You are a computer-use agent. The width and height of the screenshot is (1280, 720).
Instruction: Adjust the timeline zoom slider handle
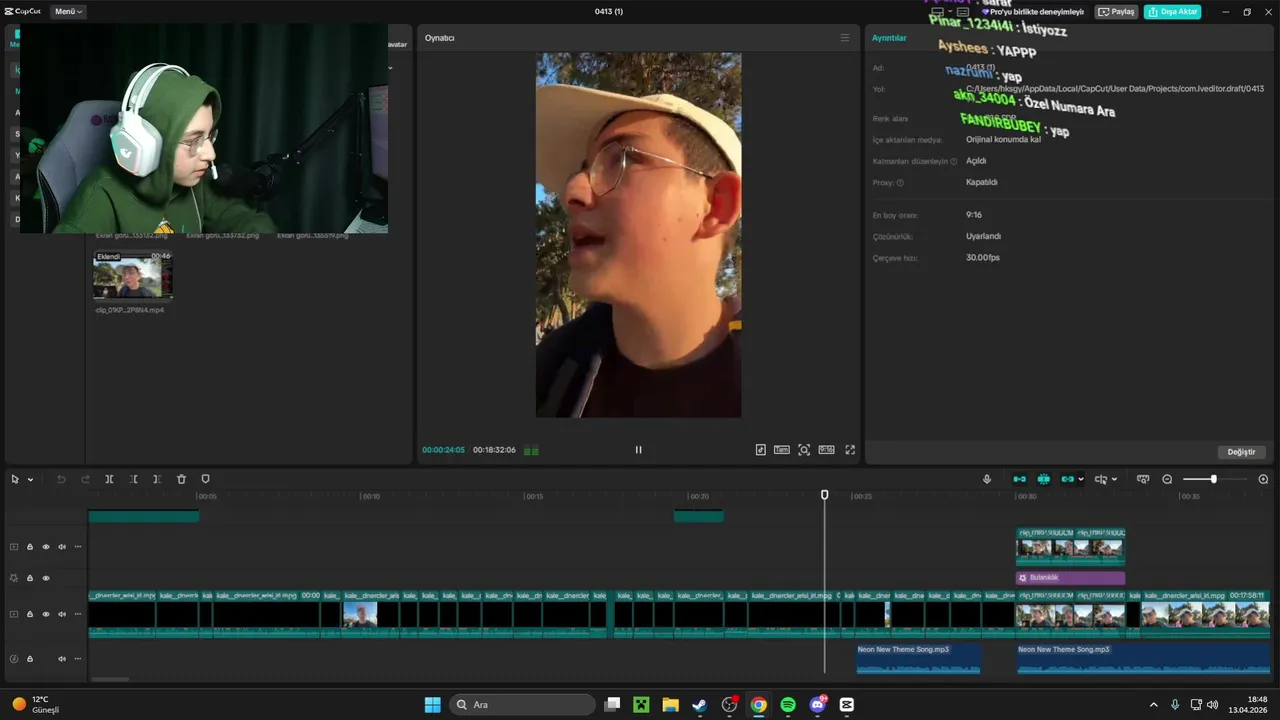[1213, 479]
